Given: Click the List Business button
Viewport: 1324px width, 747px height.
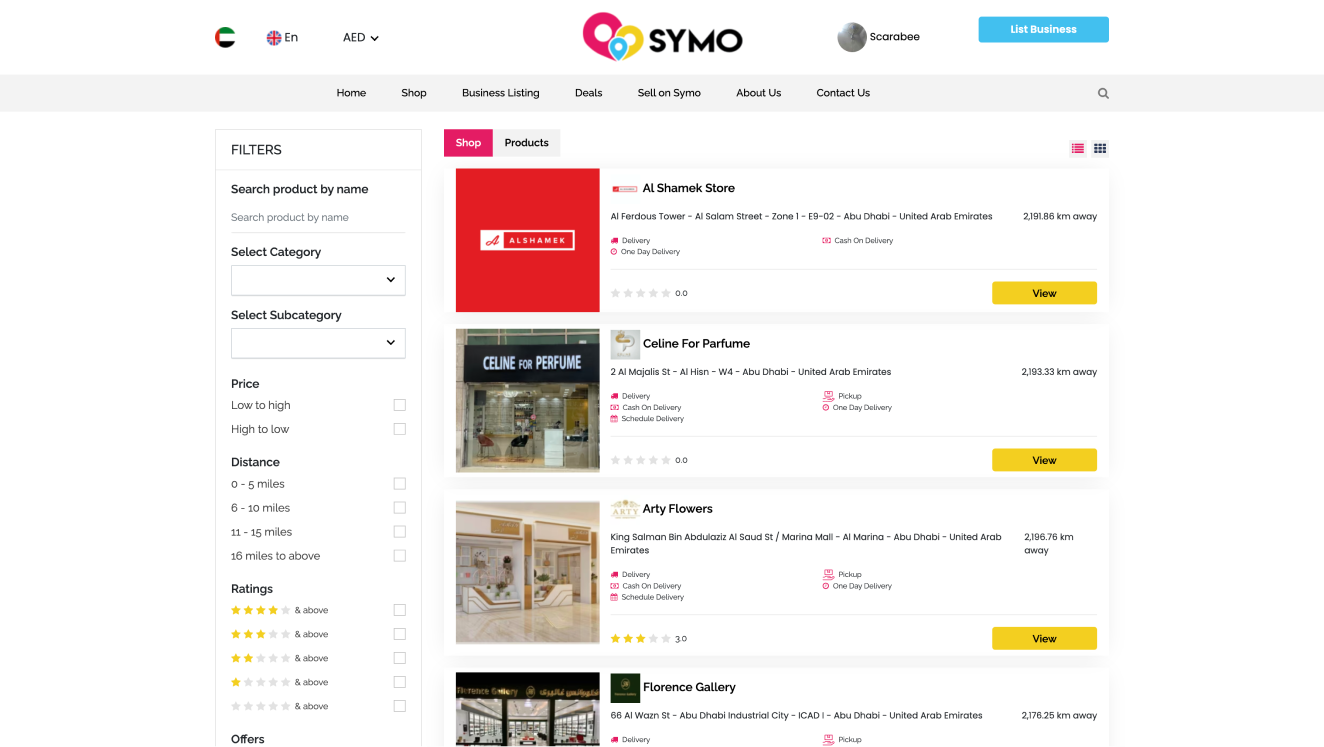Looking at the screenshot, I should [1043, 29].
